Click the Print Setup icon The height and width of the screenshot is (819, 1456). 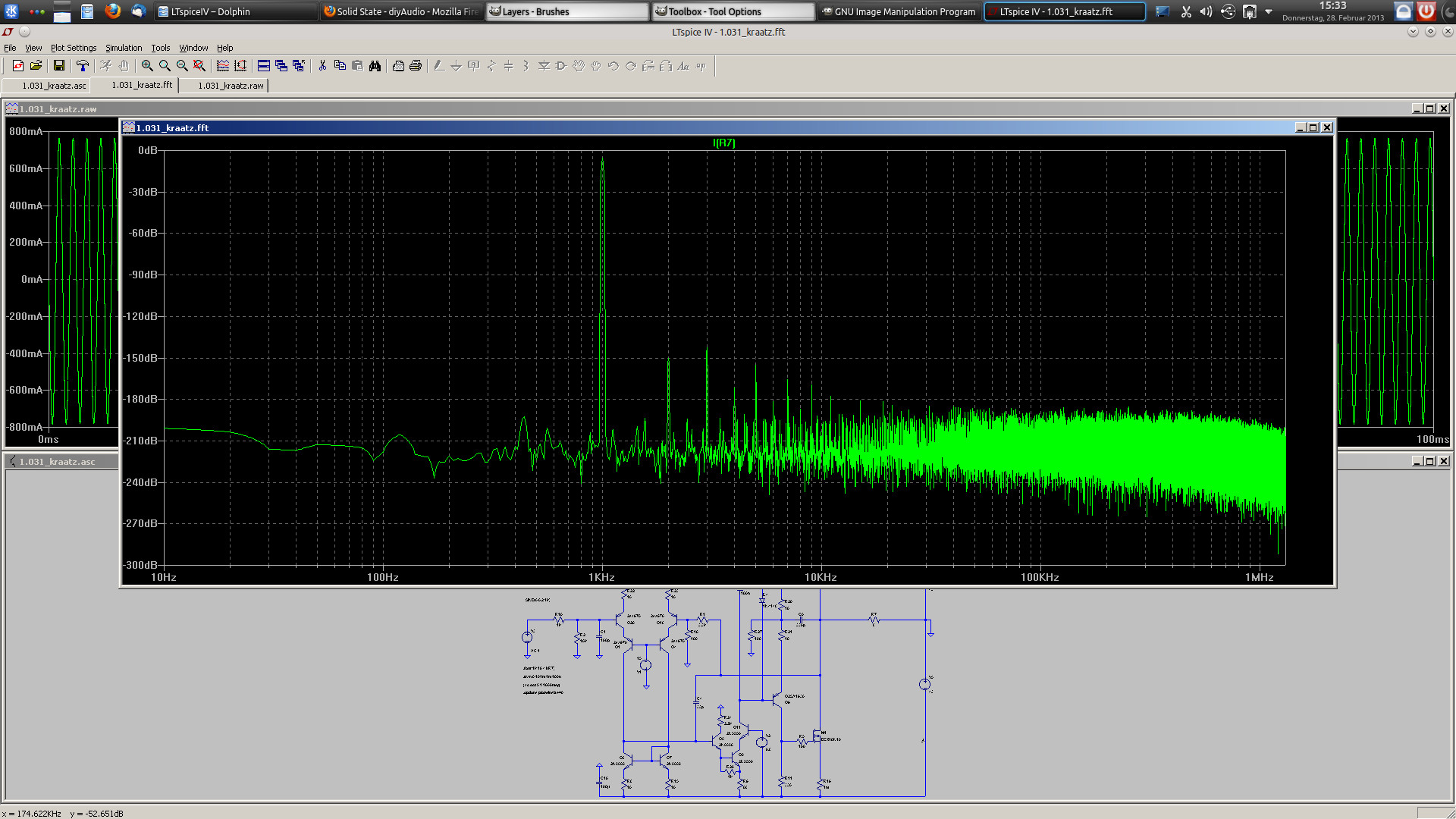[398, 66]
